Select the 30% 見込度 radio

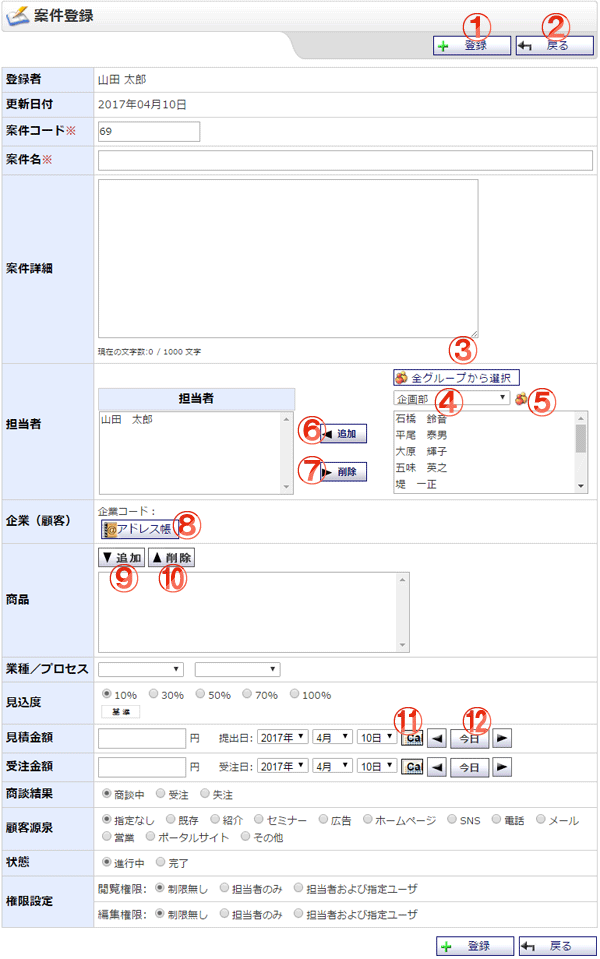tap(154, 694)
